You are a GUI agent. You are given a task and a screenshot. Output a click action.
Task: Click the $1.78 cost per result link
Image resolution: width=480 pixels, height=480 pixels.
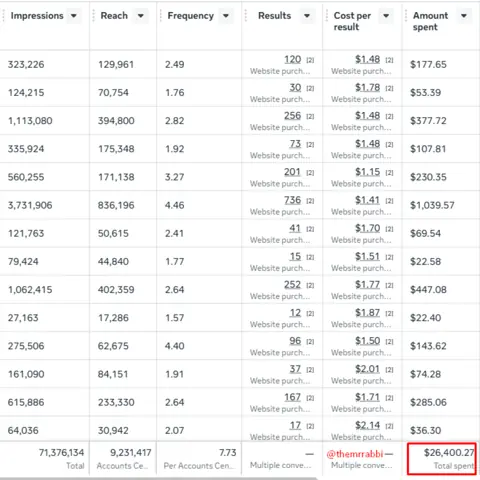(368, 88)
